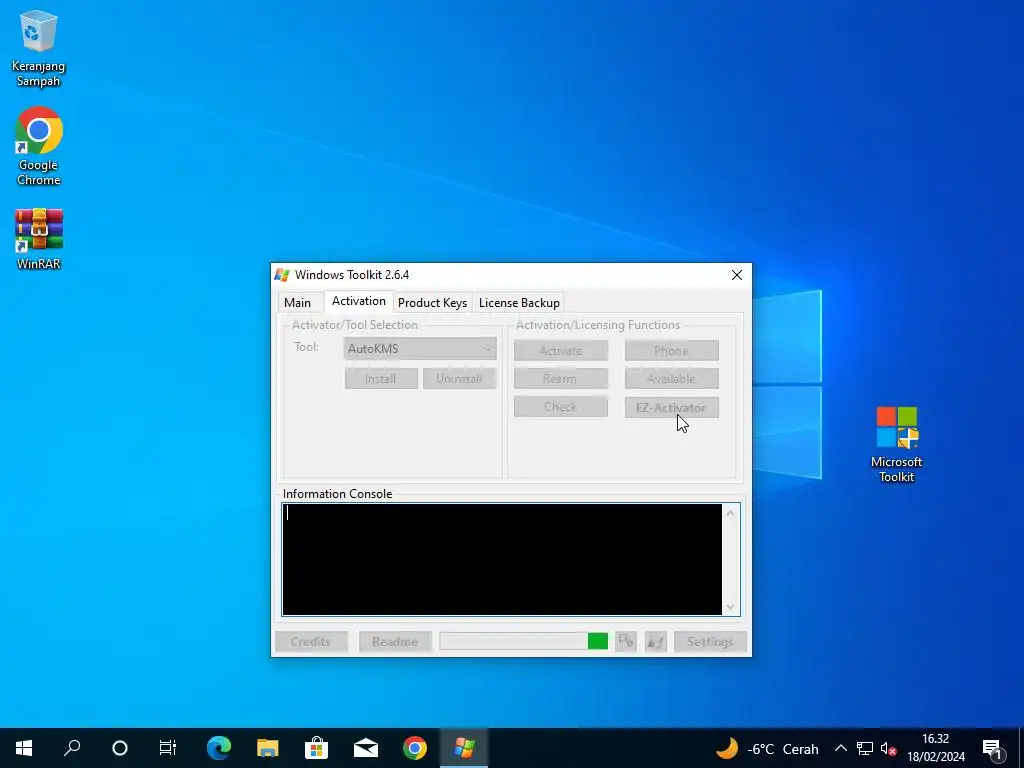Image resolution: width=1024 pixels, height=768 pixels.
Task: Select WinRAR desktop shortcut
Action: point(39,239)
